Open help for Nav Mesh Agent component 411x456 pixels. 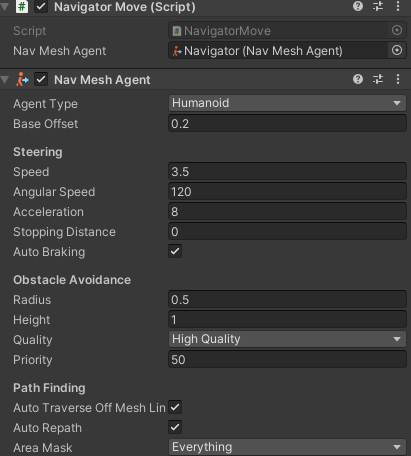click(x=358, y=79)
